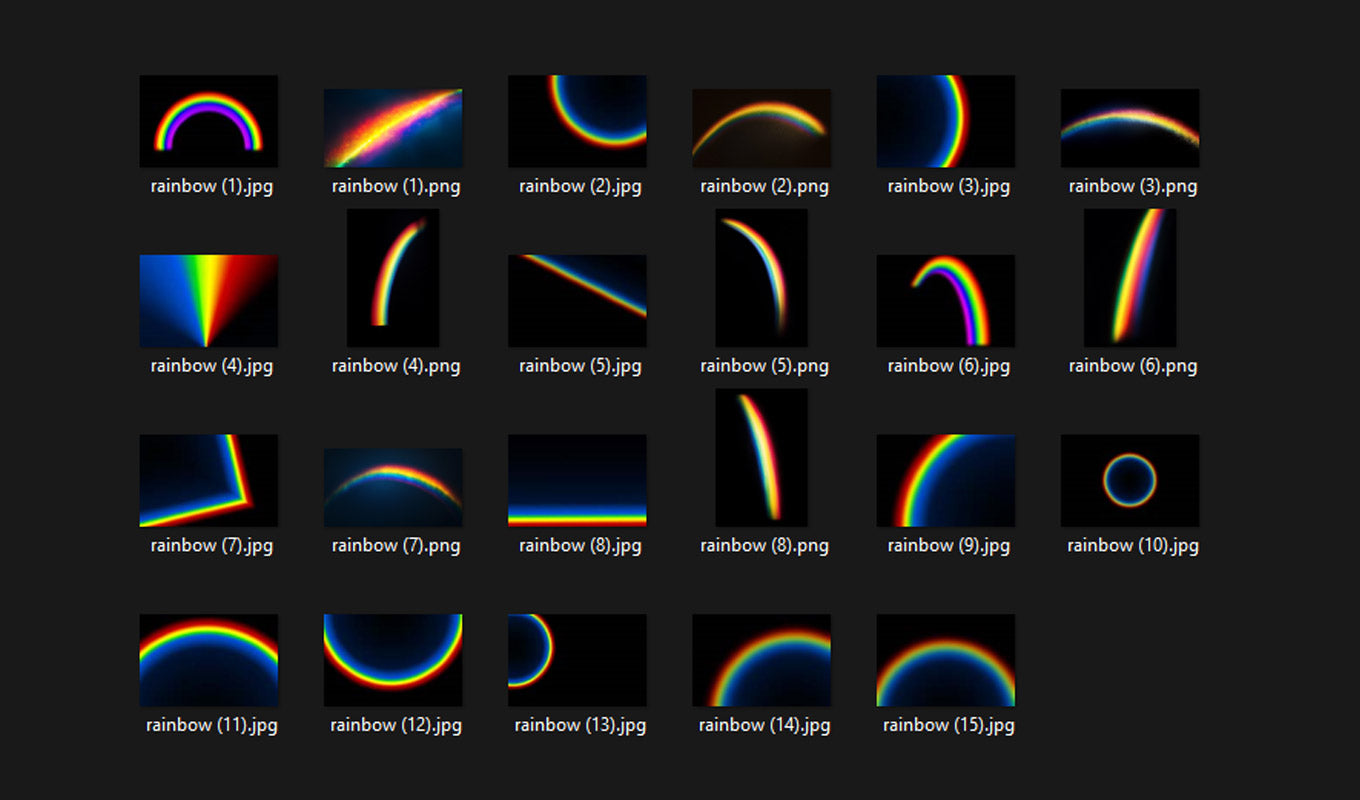The height and width of the screenshot is (800, 1360).
Task: Select rainbow (2).jpg circle image
Action: (577, 121)
